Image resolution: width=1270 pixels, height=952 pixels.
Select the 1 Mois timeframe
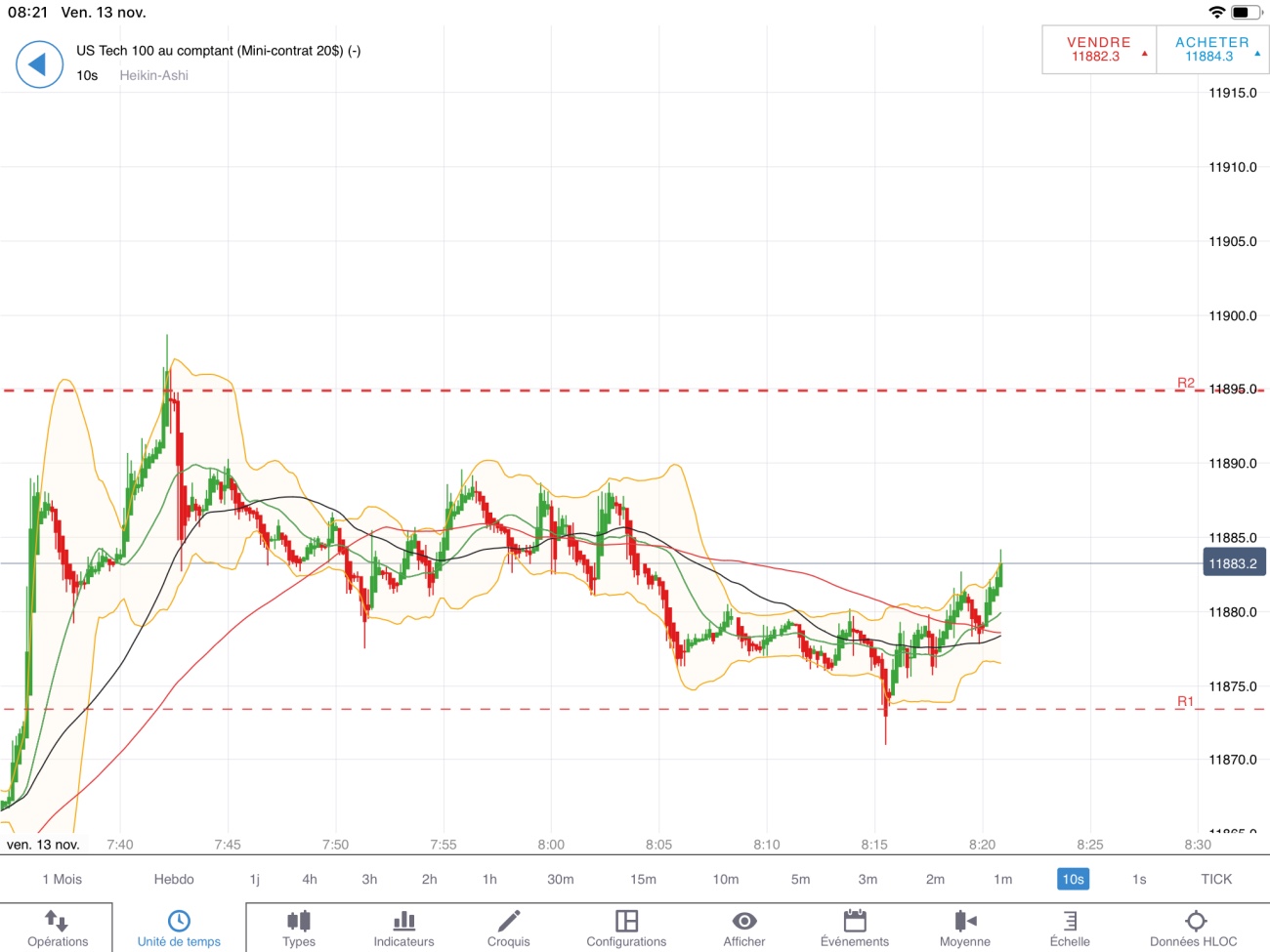coord(63,879)
